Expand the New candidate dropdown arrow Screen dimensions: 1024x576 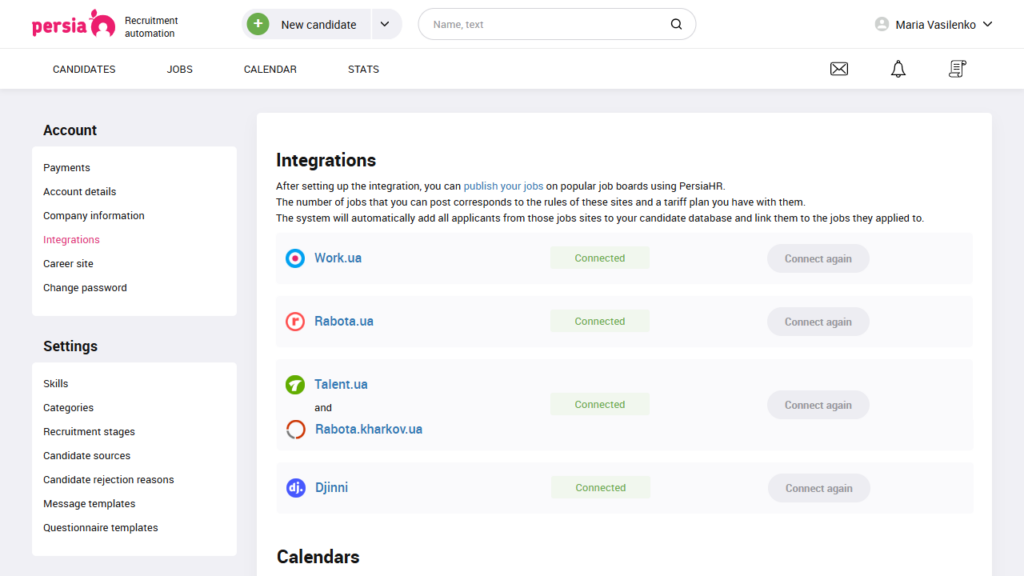click(x=385, y=24)
